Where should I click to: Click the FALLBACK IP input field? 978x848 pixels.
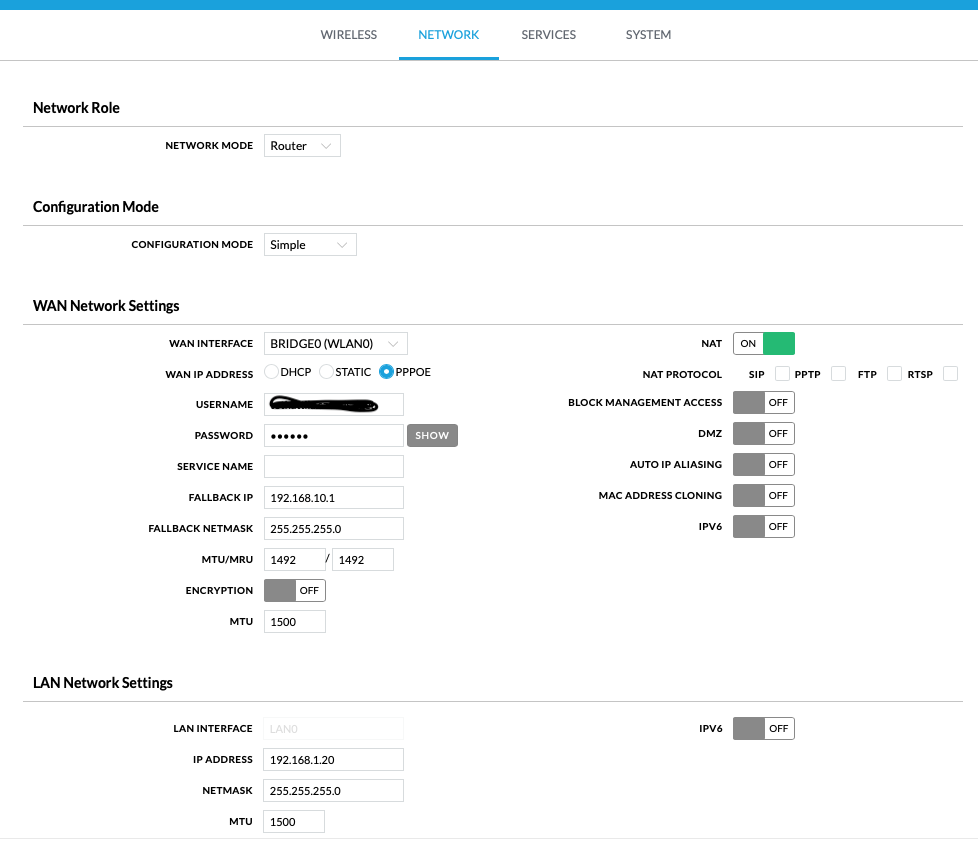click(333, 497)
